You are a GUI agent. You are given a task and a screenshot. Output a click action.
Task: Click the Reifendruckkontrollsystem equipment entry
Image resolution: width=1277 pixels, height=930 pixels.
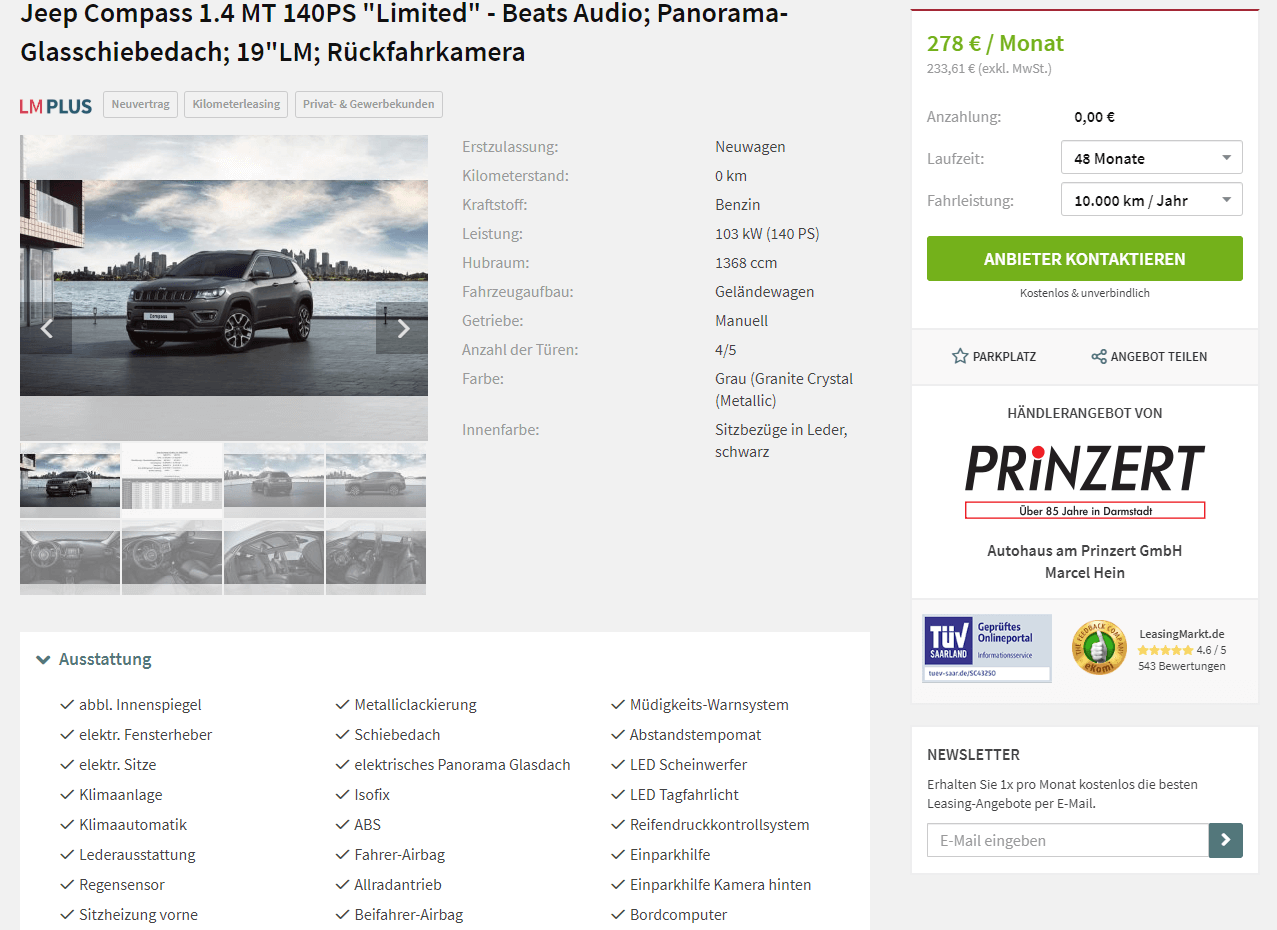pyautogui.click(x=720, y=825)
